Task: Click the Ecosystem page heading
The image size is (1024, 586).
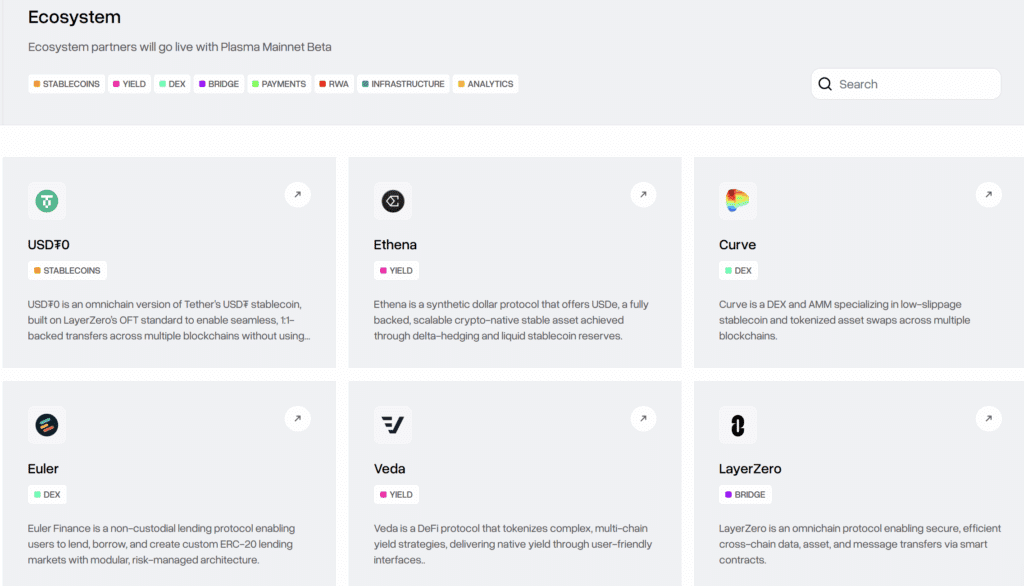Action: [74, 17]
